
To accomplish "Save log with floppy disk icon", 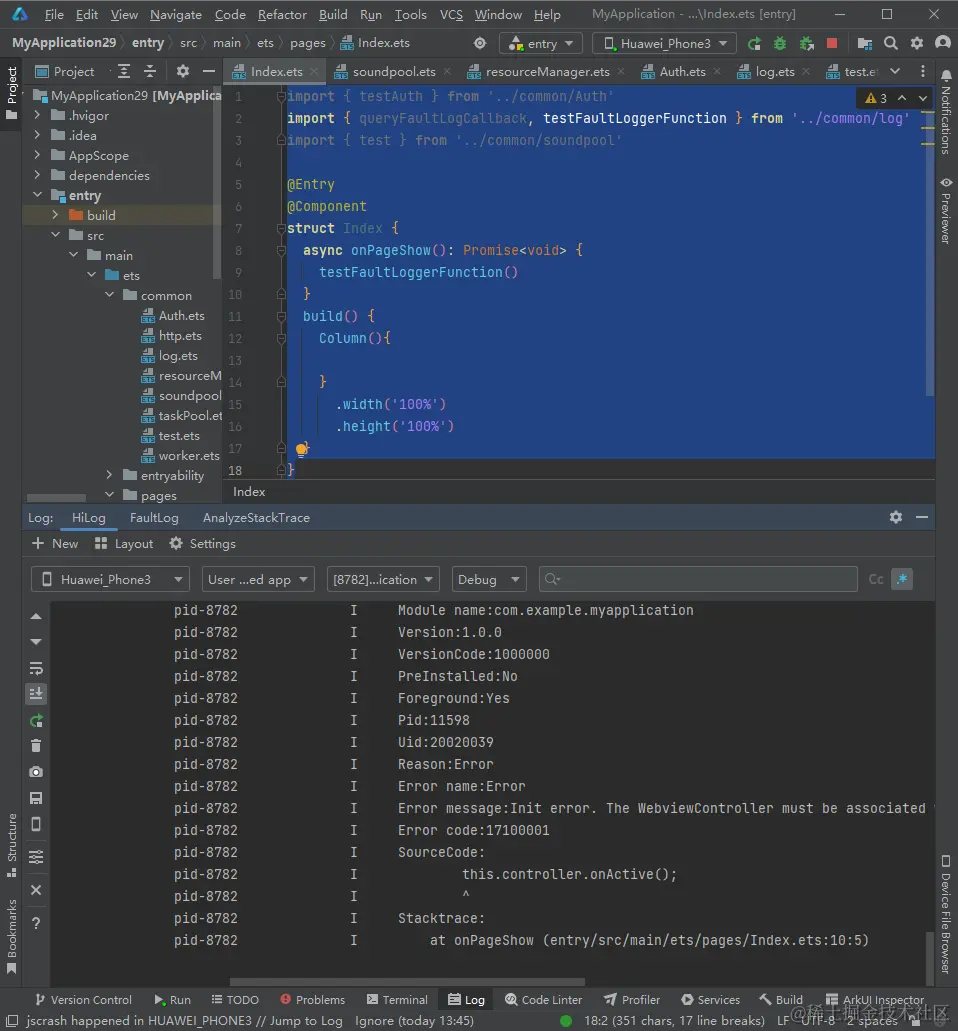I will tap(36, 798).
